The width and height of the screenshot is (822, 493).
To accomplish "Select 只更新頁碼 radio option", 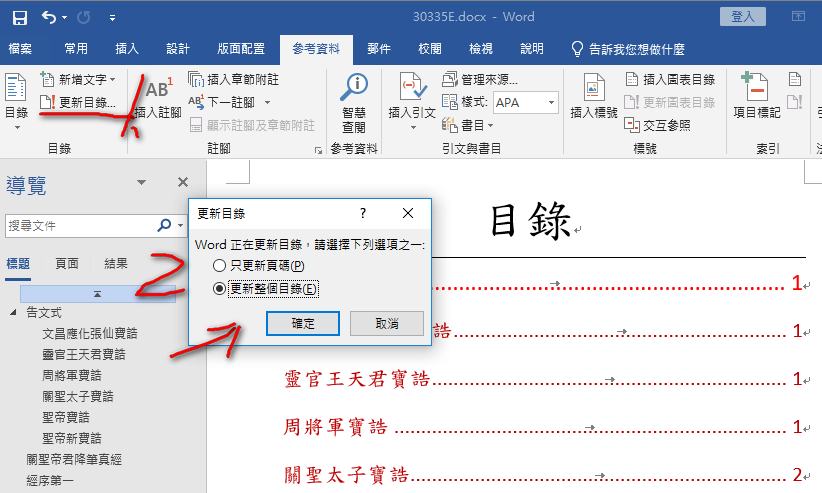I will (x=220, y=266).
